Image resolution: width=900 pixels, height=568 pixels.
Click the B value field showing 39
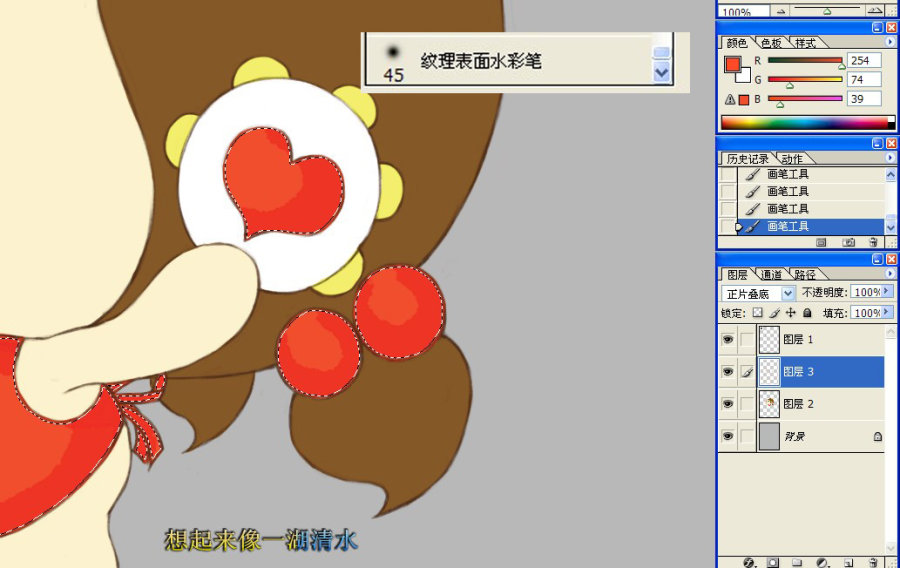[x=864, y=99]
